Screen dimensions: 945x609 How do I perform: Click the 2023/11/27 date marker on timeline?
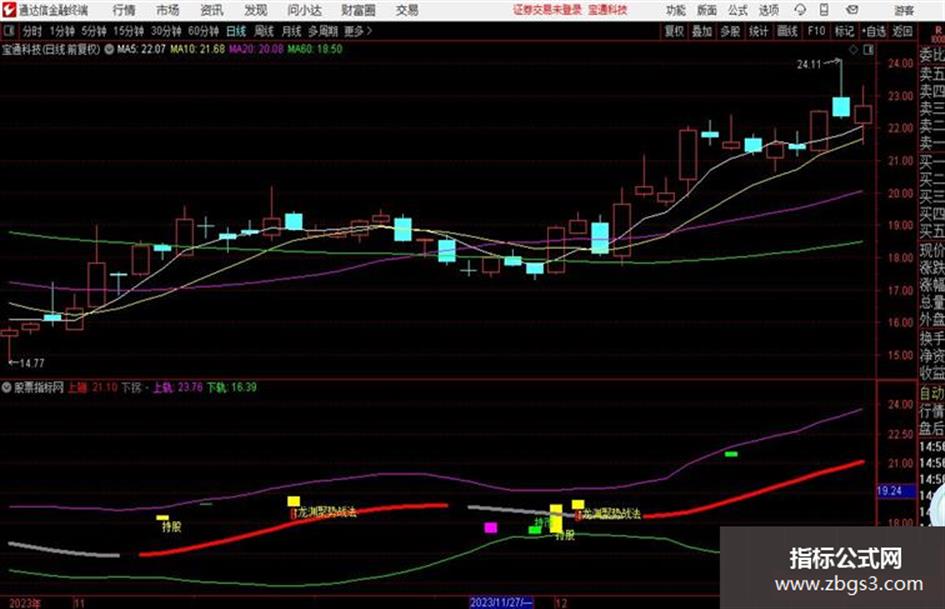click(x=501, y=602)
